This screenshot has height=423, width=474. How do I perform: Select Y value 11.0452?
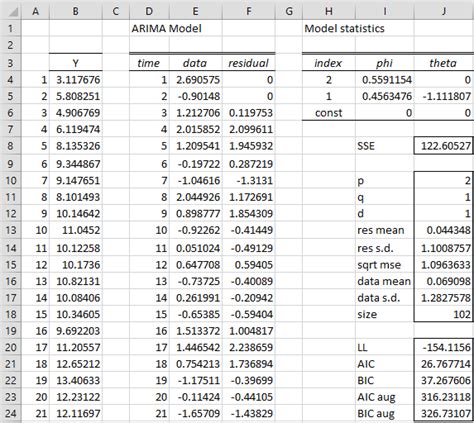[76, 230]
